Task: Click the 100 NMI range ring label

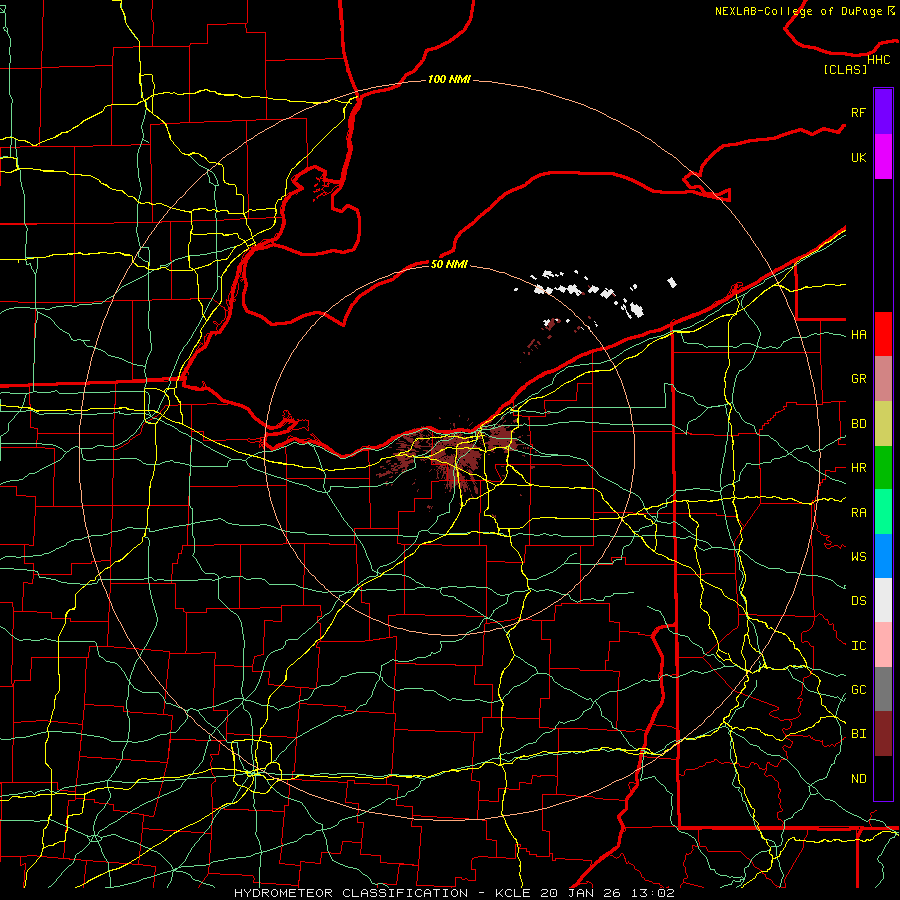Action: point(449,79)
